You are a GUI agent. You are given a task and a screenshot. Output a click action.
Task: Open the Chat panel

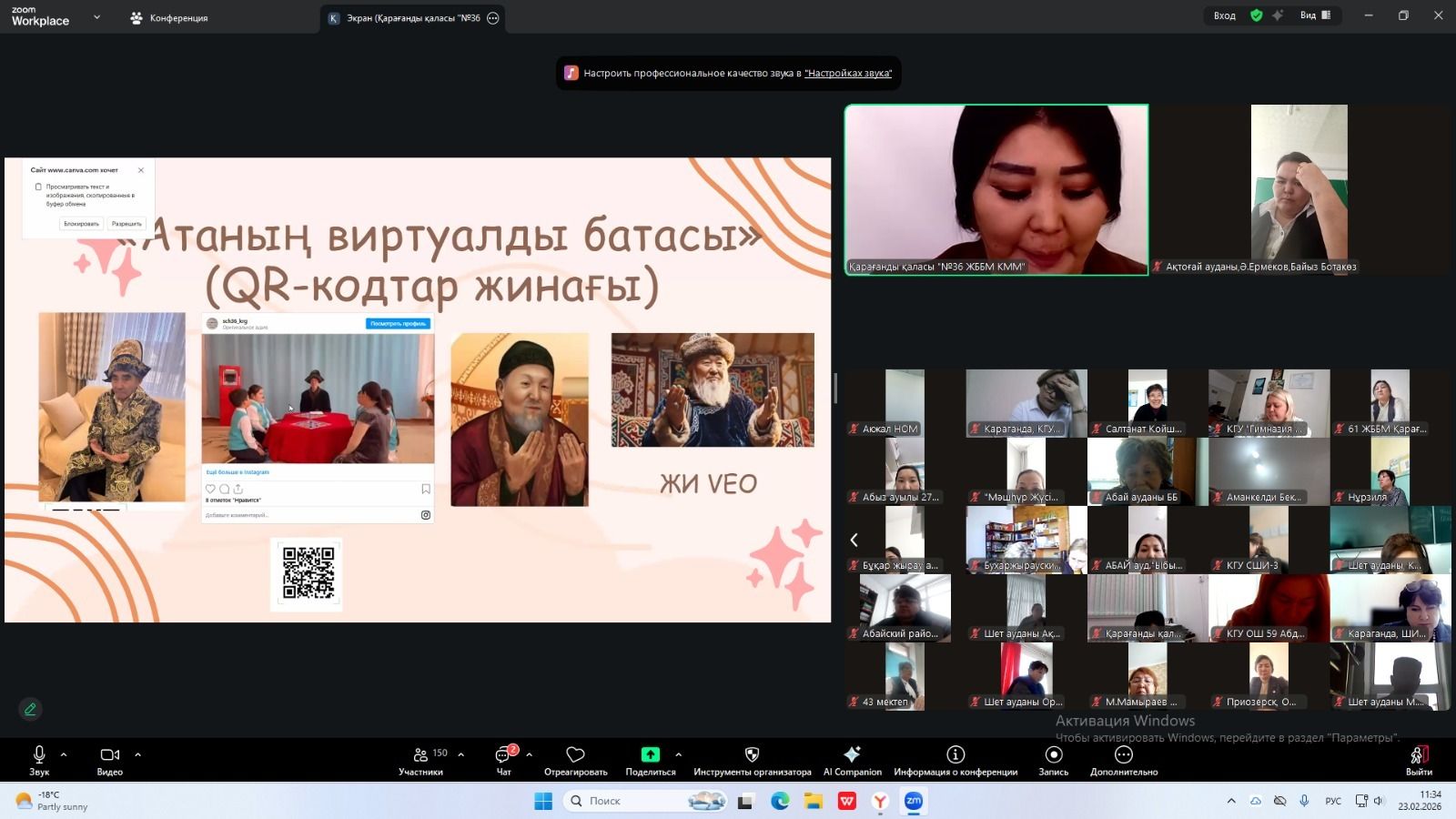503,755
